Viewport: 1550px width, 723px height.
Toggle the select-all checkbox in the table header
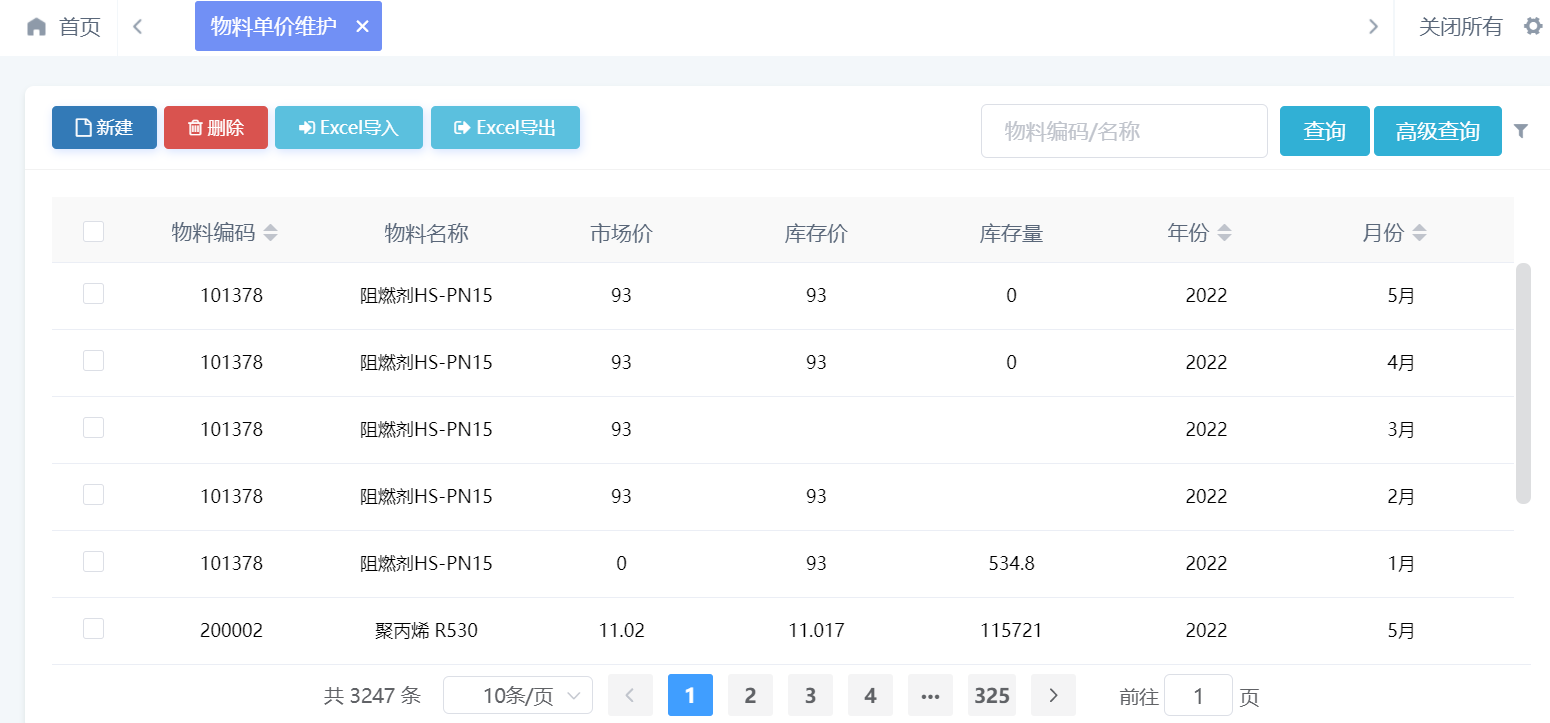(x=93, y=231)
